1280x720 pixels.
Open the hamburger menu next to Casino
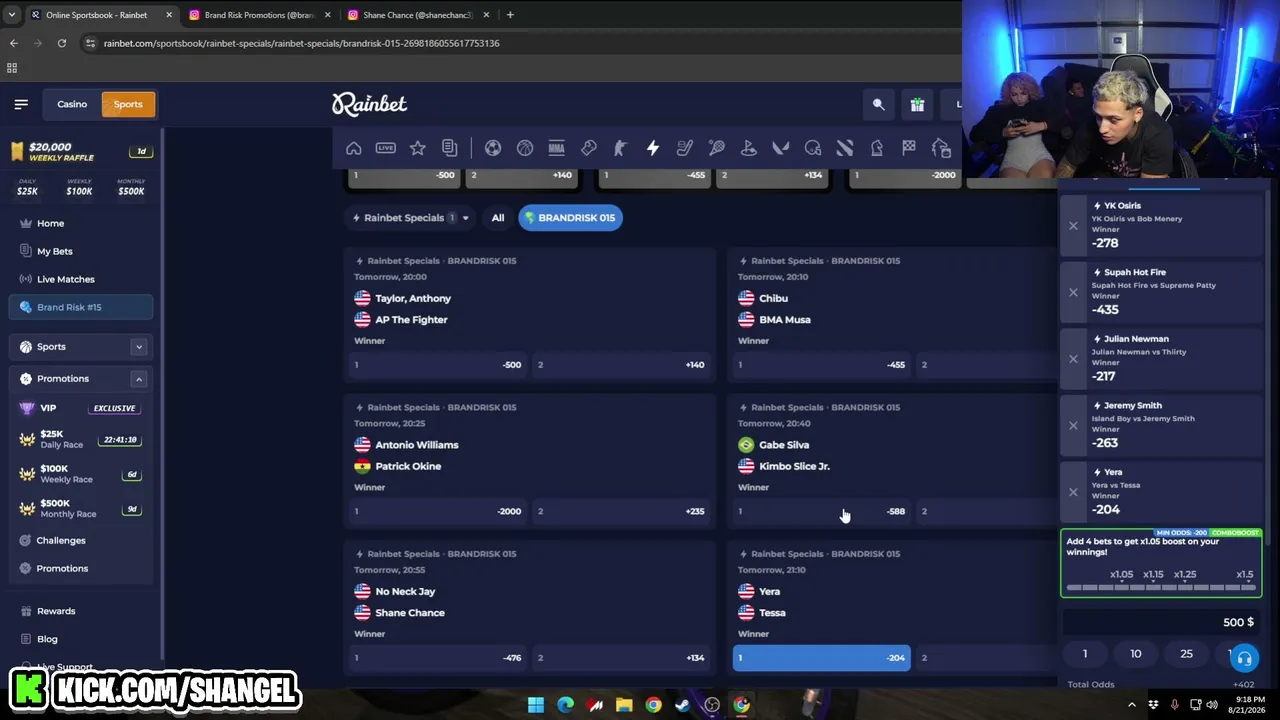(21, 104)
